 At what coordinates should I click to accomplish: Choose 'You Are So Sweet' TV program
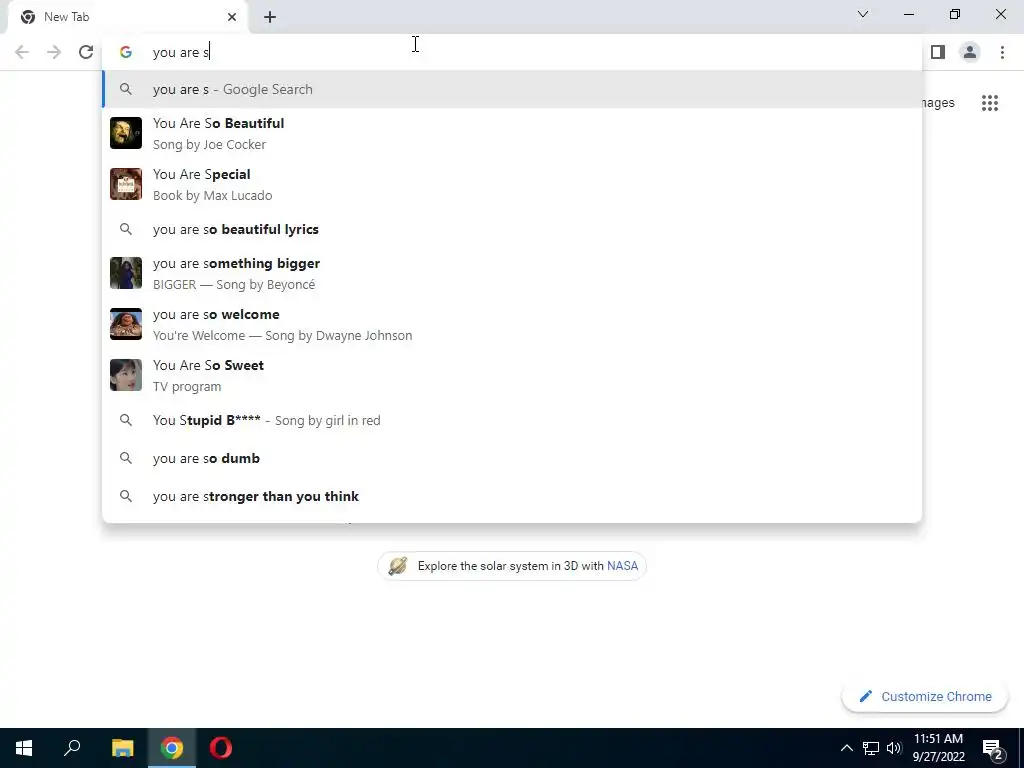coord(512,375)
